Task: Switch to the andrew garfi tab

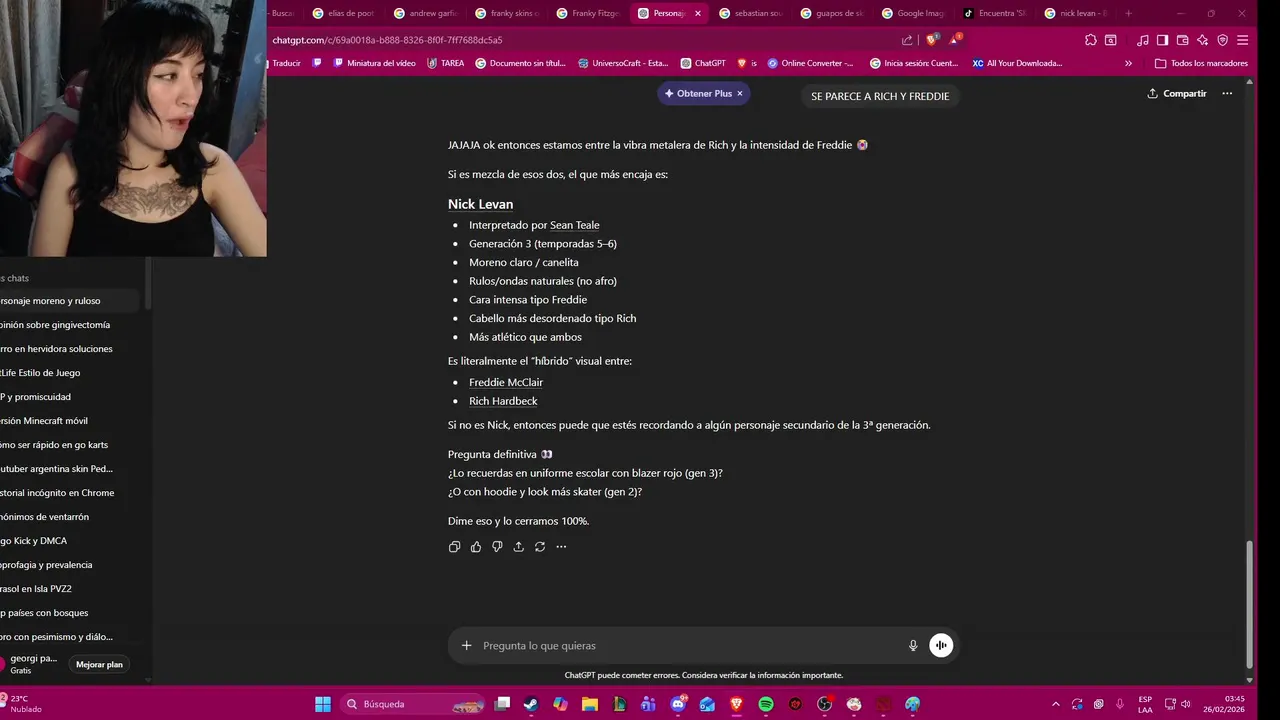Action: [426, 13]
